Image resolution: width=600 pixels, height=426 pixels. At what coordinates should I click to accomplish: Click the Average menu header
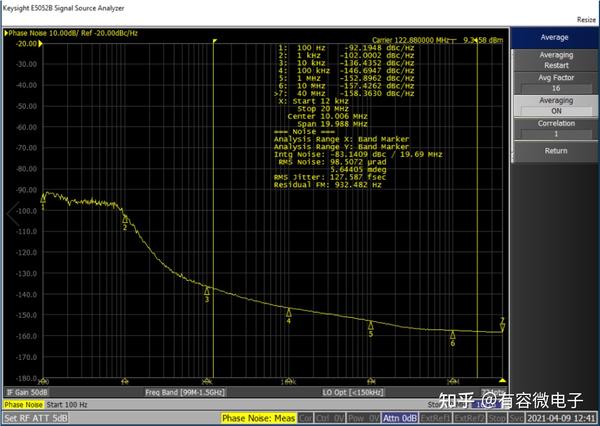[555, 37]
